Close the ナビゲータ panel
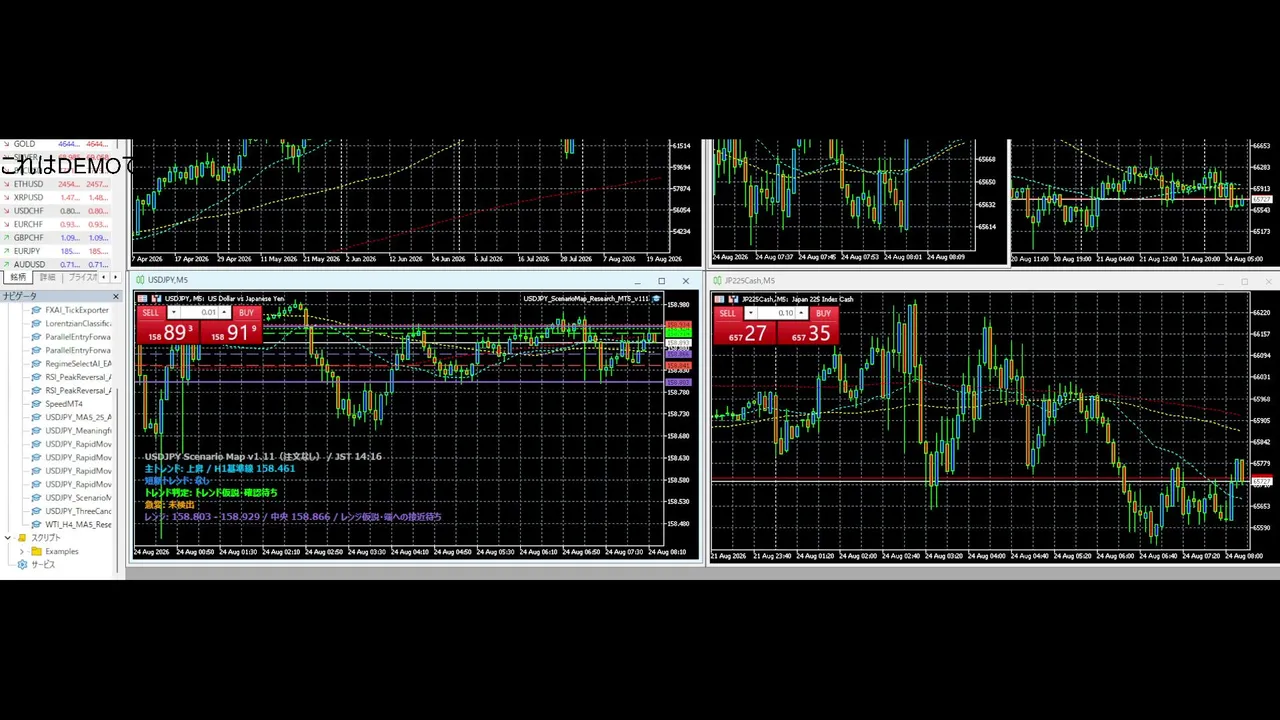This screenshot has height=720, width=1280. (x=115, y=296)
